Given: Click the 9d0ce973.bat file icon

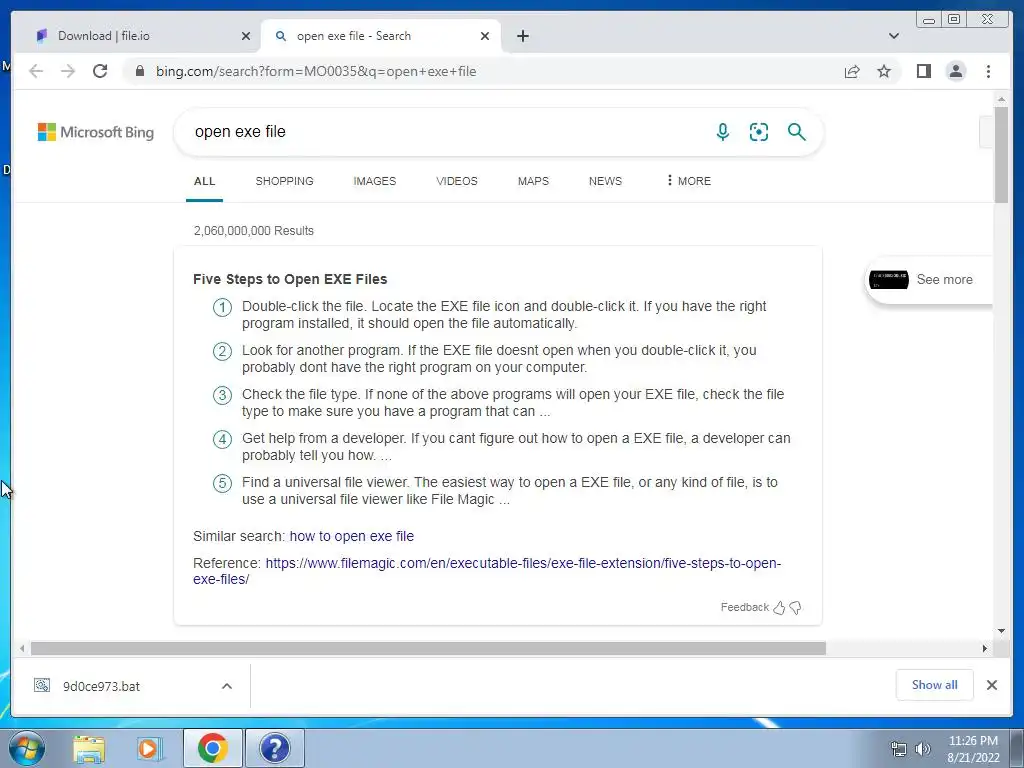Looking at the screenshot, I should [x=42, y=685].
